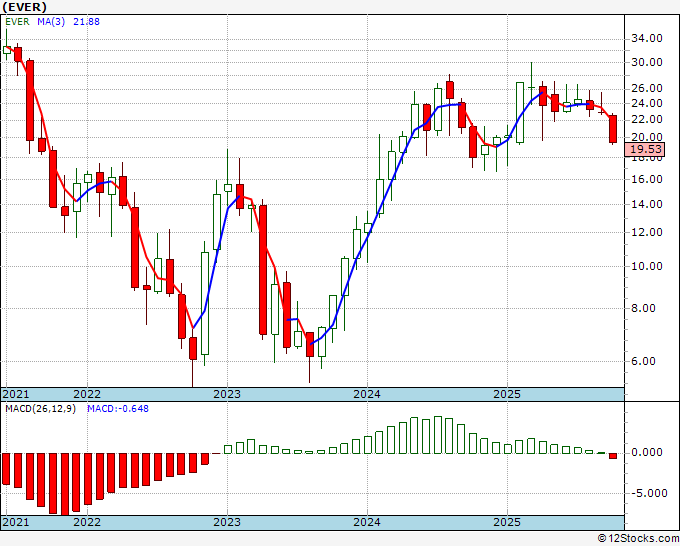Image resolution: width=680 pixels, height=546 pixels.
Task: Click the latest red MACD histogram bar
Action: point(613,456)
